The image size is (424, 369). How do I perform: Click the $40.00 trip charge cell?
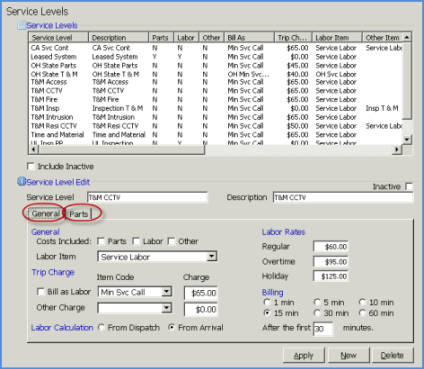[x=298, y=74]
